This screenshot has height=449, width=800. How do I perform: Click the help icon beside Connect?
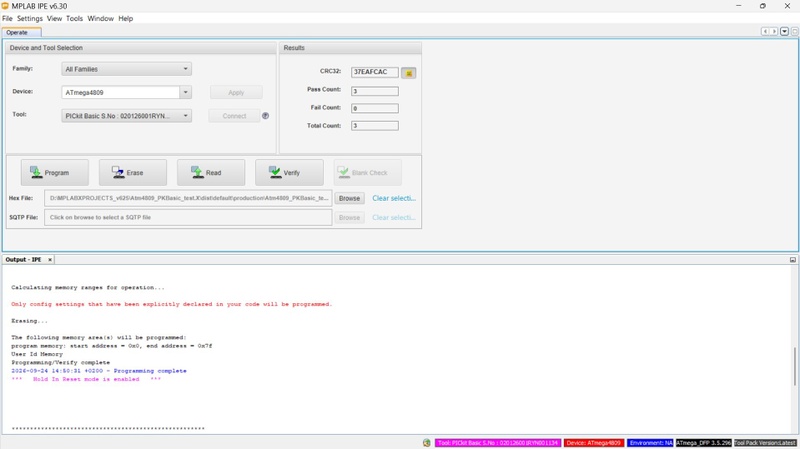(265, 116)
